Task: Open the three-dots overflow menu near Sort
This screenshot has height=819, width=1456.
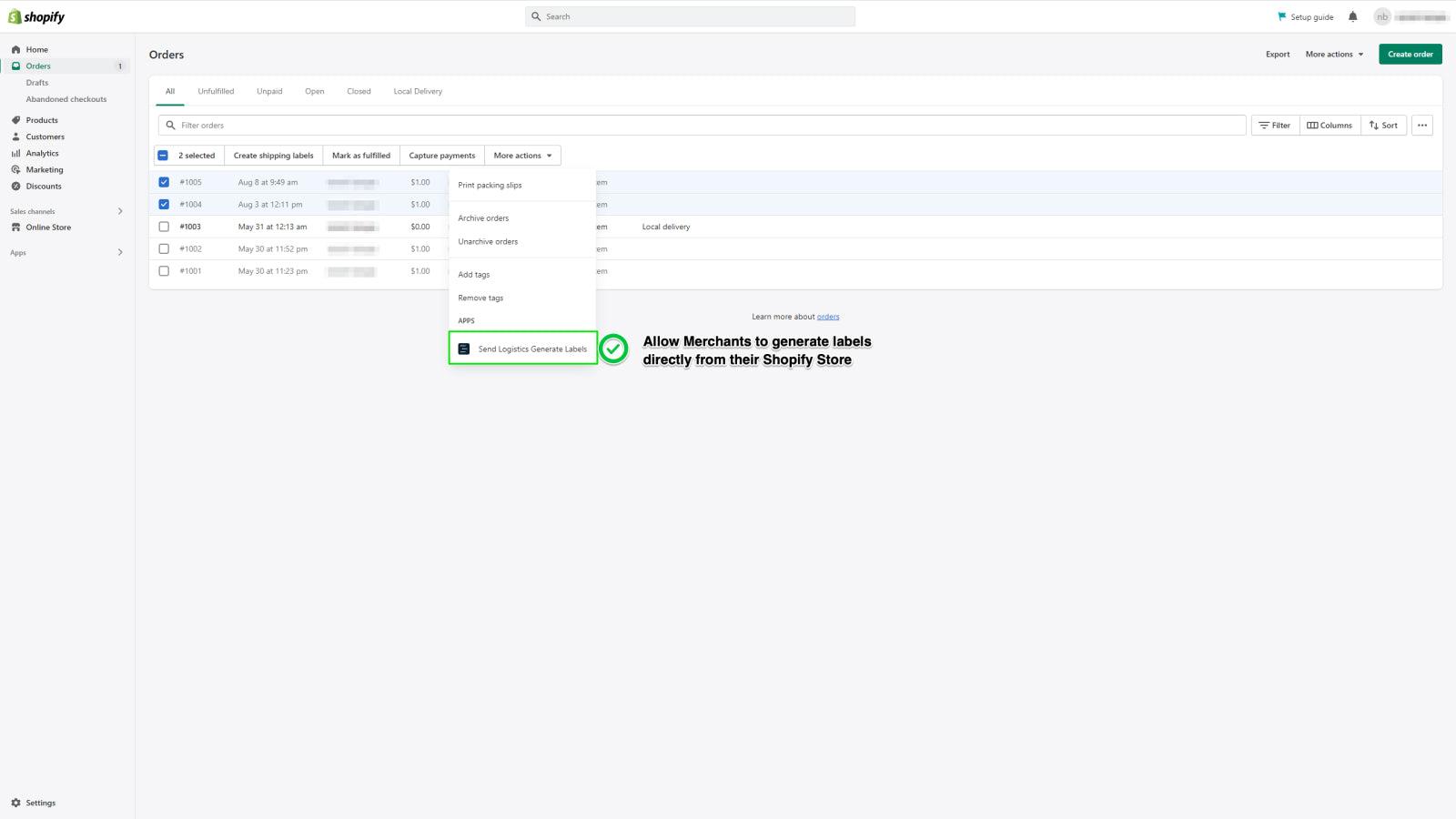Action: coord(1421,125)
